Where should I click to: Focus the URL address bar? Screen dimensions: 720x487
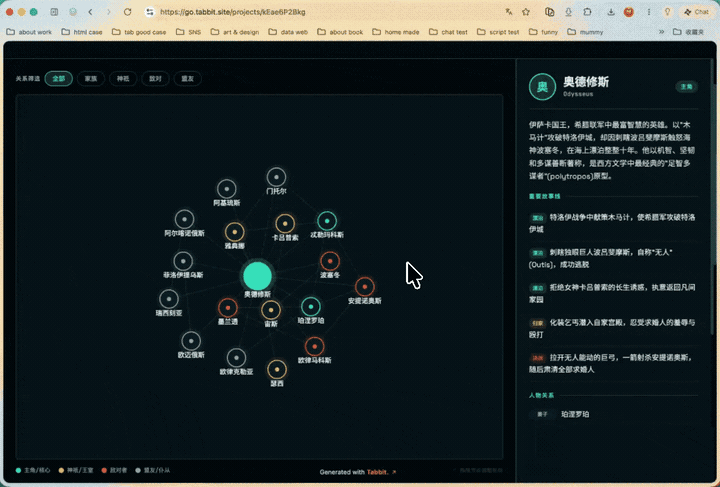coord(321,12)
